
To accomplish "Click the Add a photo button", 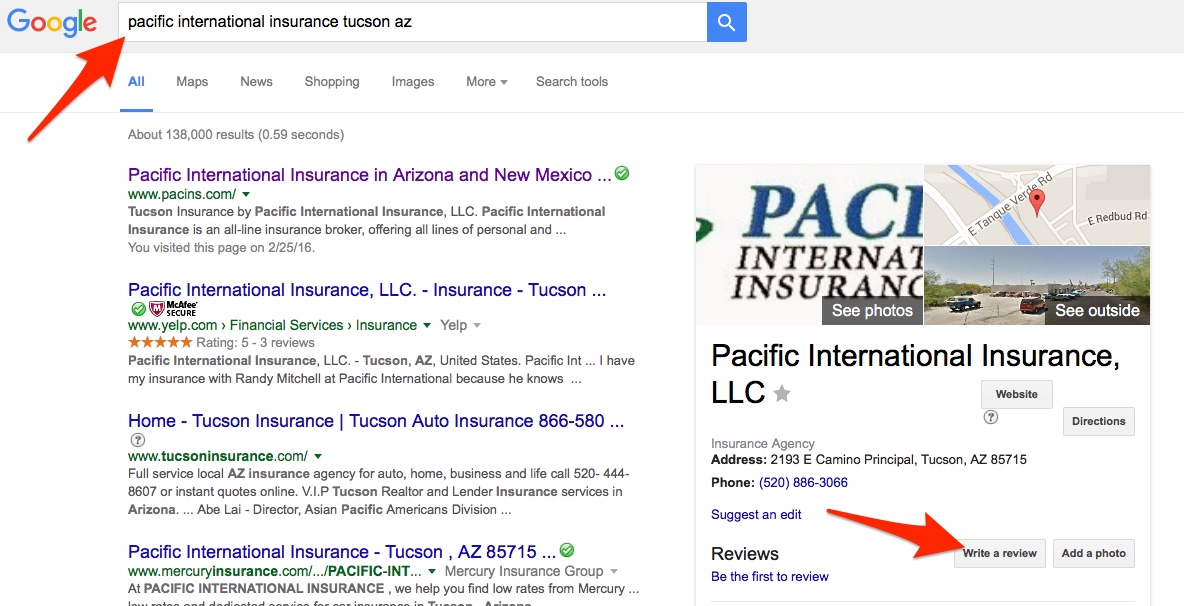I will click(x=1093, y=553).
